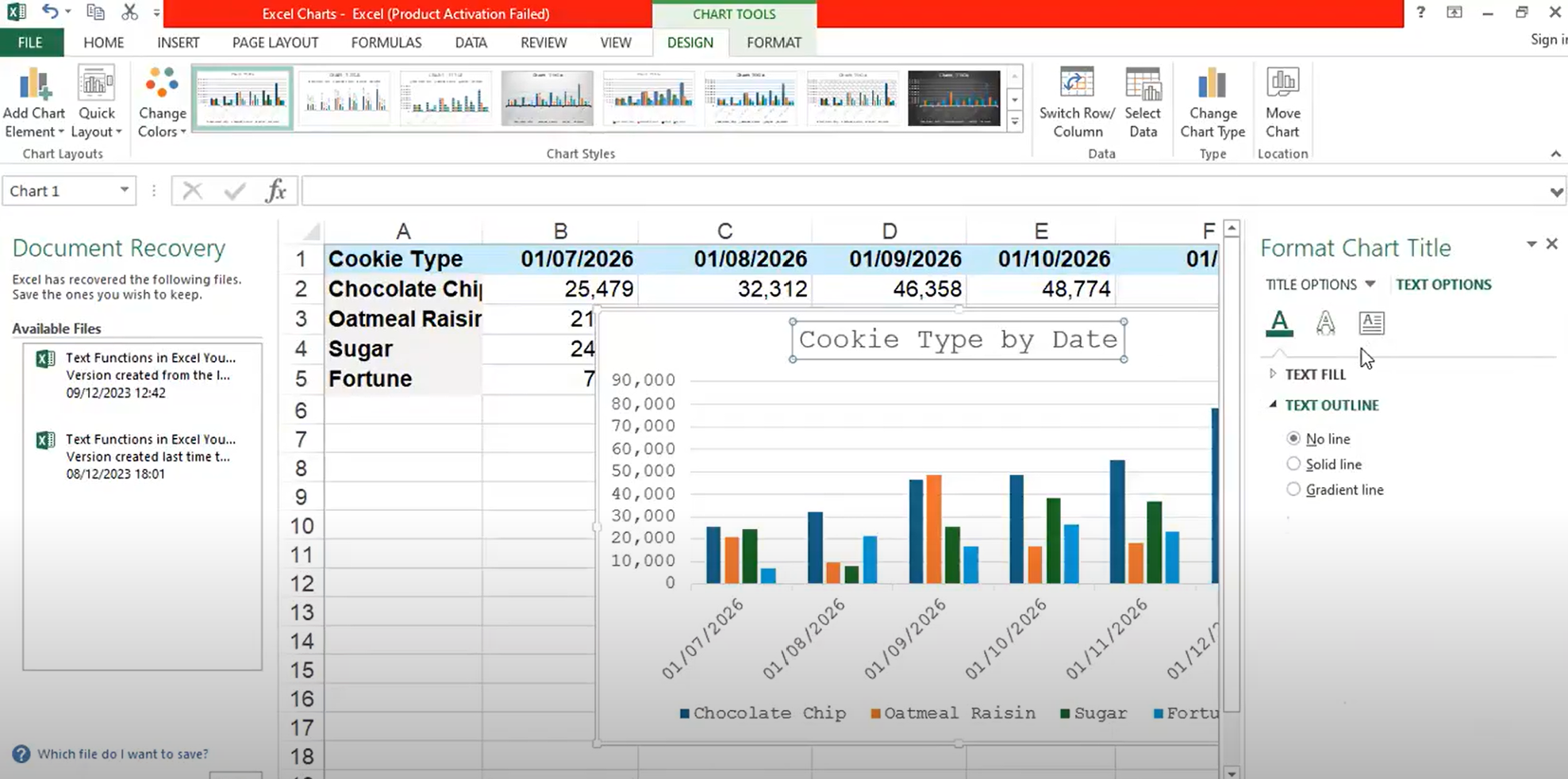Click the 'Which file do I want to save?' link
This screenshot has height=779, width=1568.
(x=123, y=754)
